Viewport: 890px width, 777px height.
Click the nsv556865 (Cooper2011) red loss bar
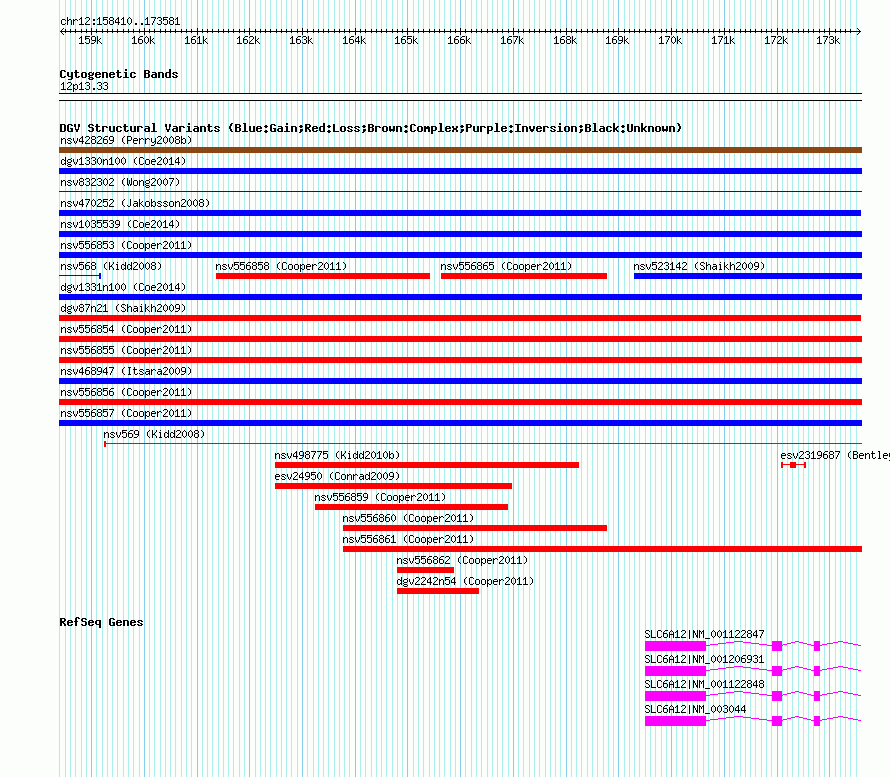(x=523, y=276)
